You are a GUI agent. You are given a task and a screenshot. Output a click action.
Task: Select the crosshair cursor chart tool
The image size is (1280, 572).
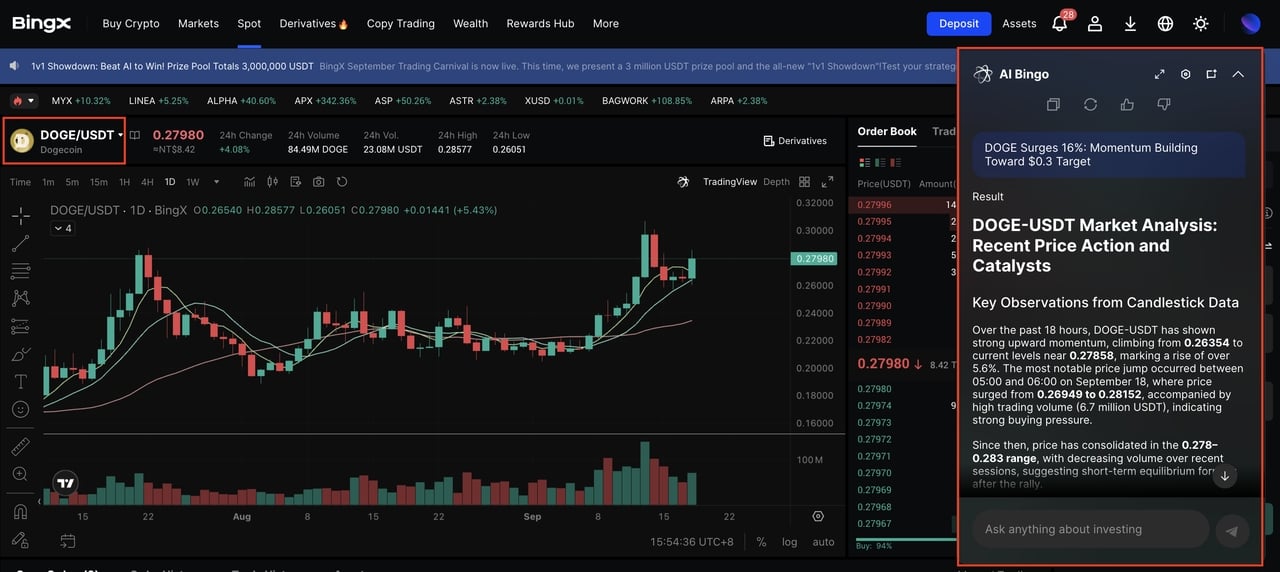click(20, 215)
